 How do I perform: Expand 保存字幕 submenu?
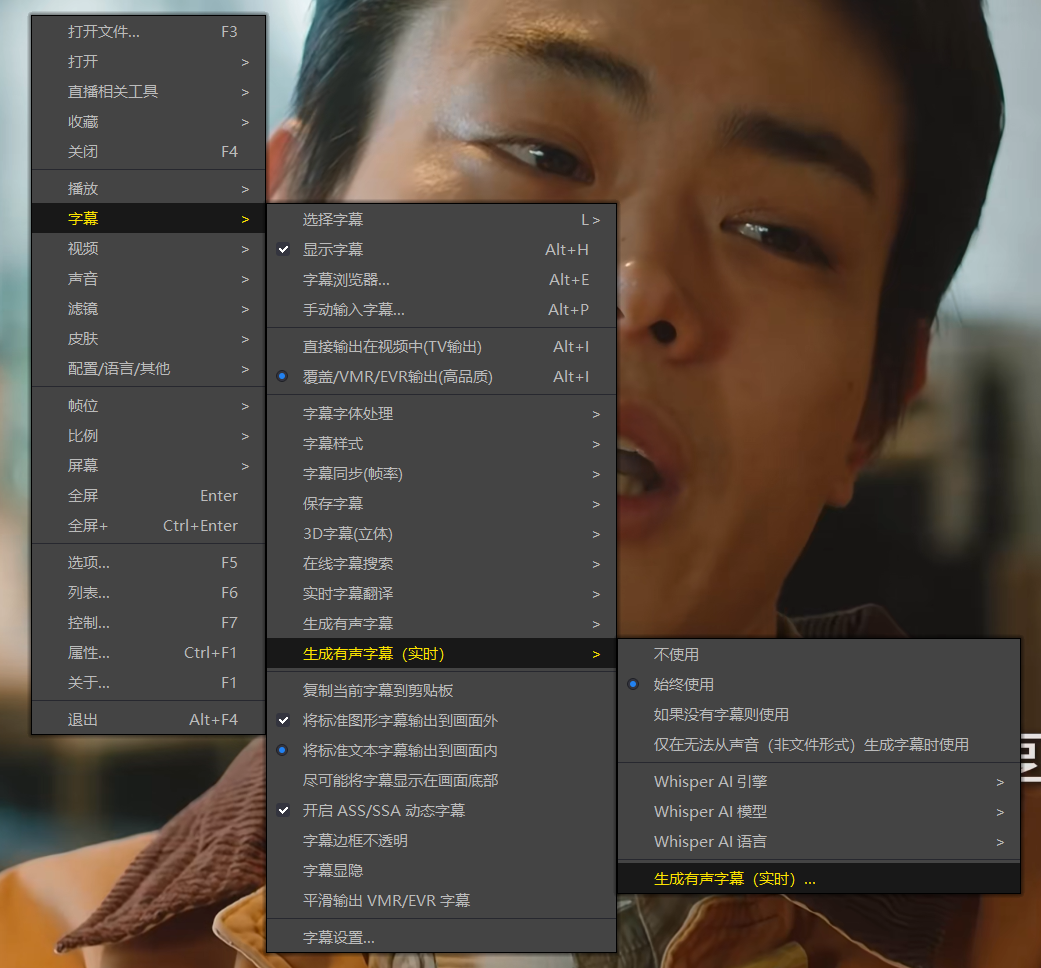pos(441,504)
